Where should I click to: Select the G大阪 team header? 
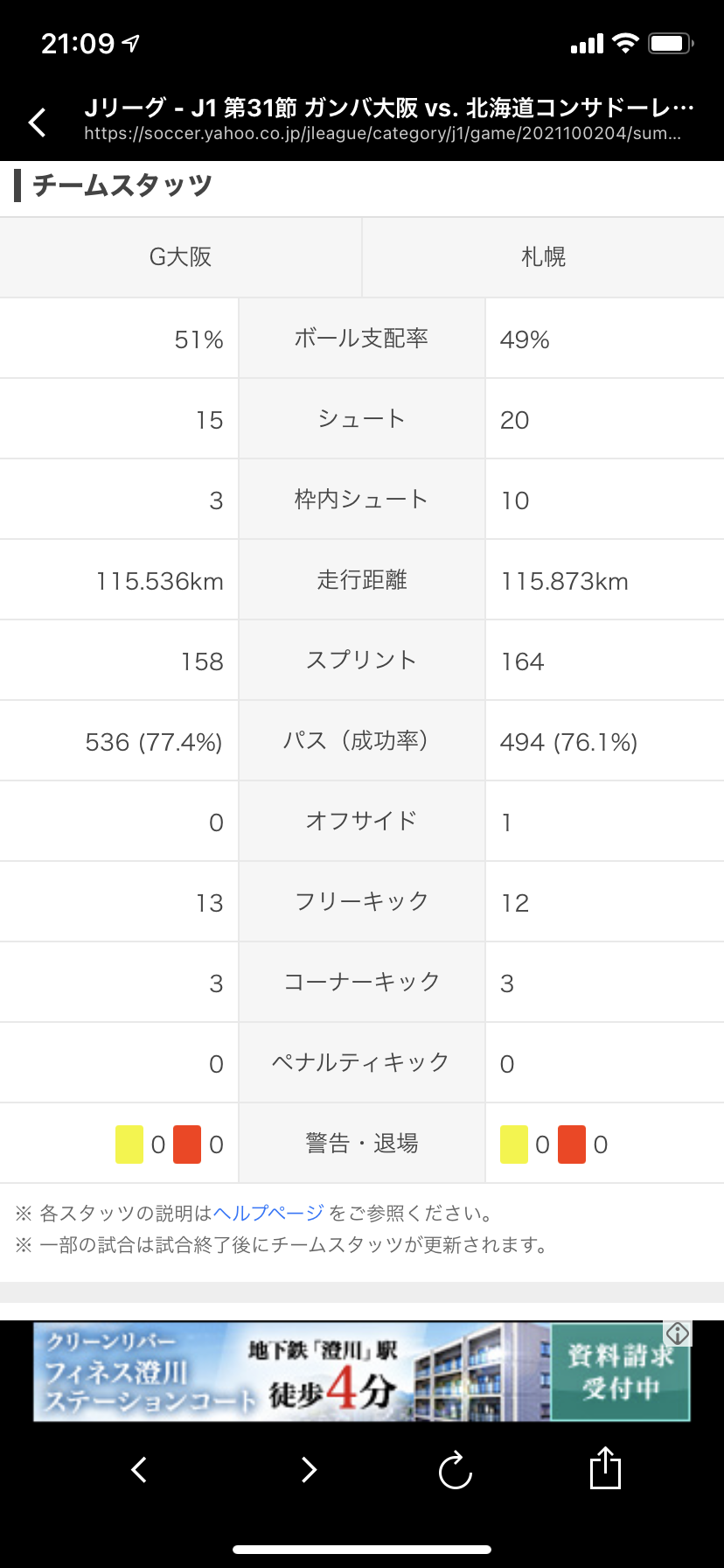pos(180,257)
